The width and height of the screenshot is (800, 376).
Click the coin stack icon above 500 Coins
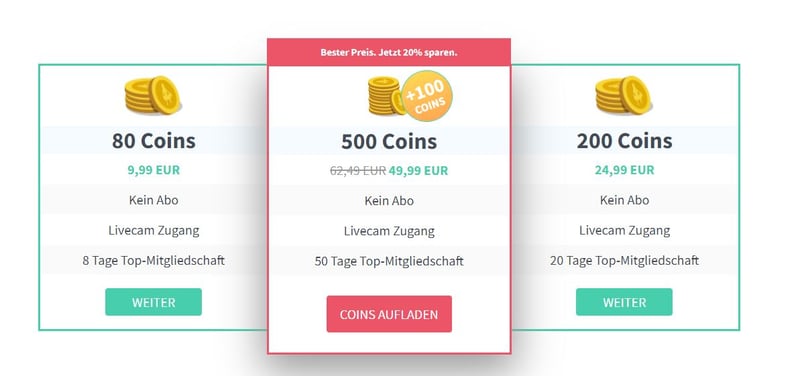pos(387,96)
